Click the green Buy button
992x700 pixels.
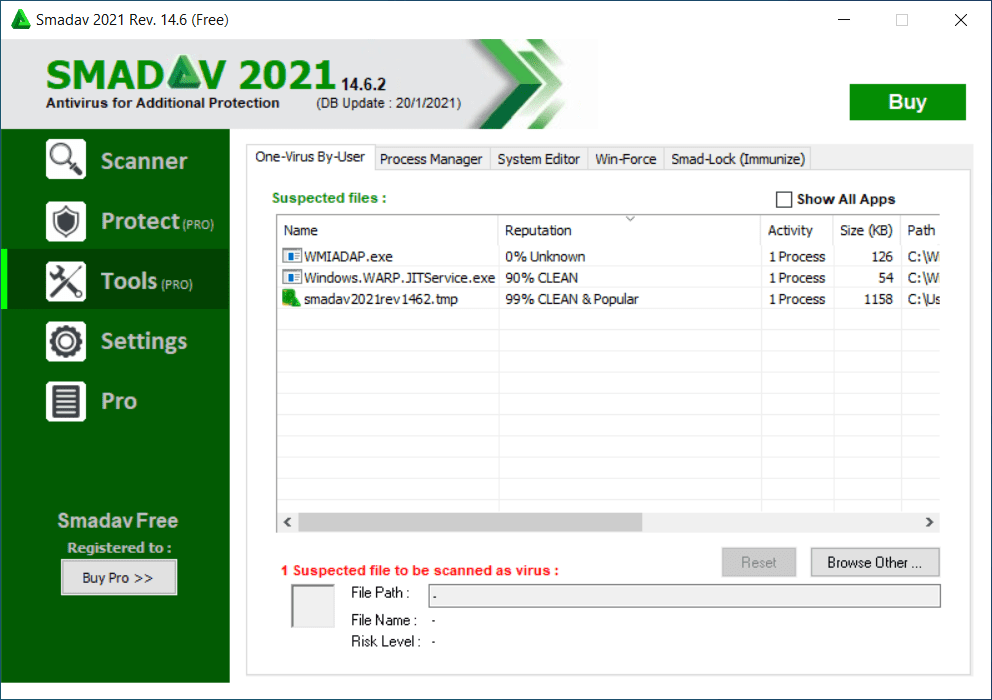tap(907, 102)
